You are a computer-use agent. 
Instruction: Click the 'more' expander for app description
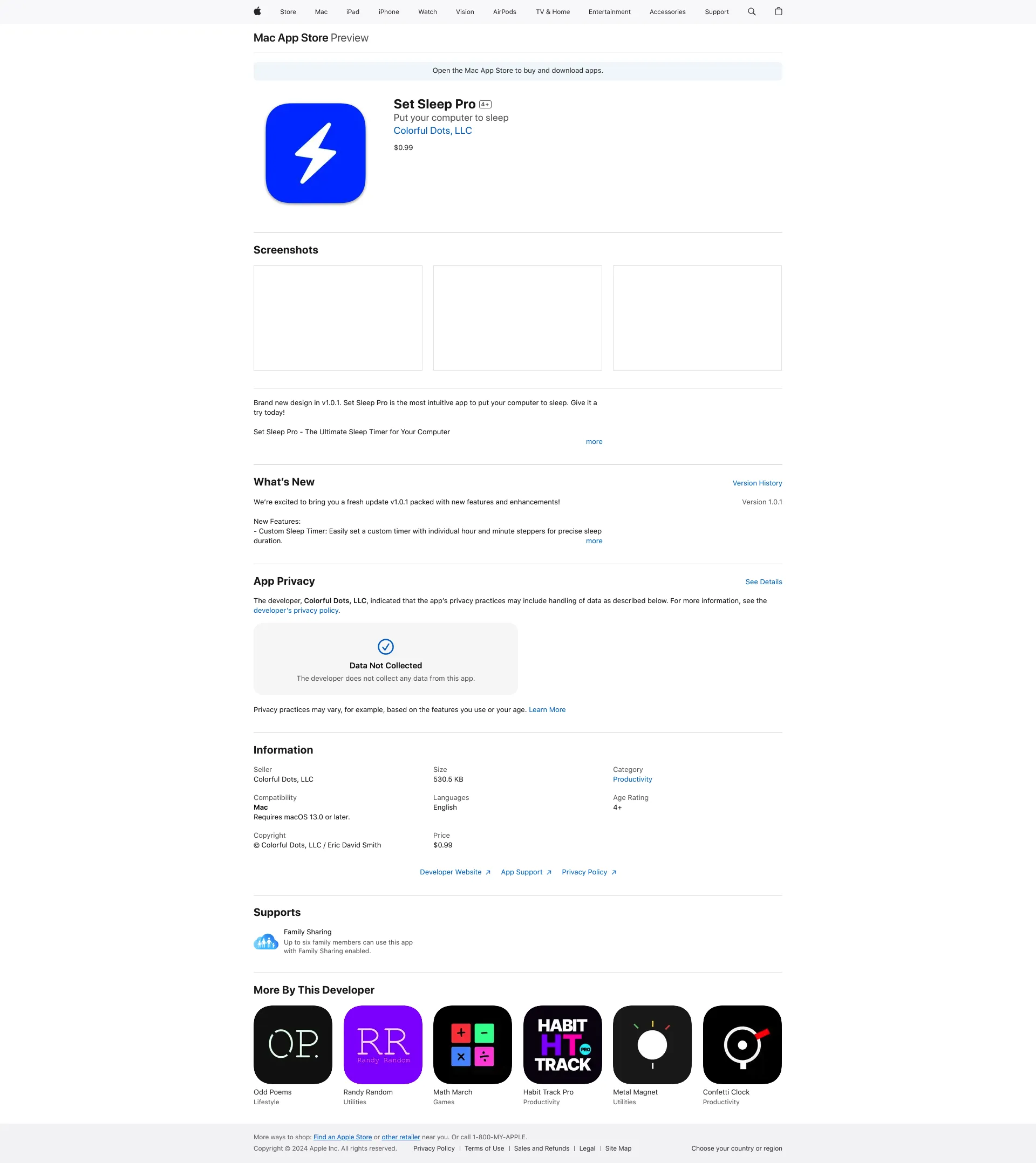[x=594, y=441]
